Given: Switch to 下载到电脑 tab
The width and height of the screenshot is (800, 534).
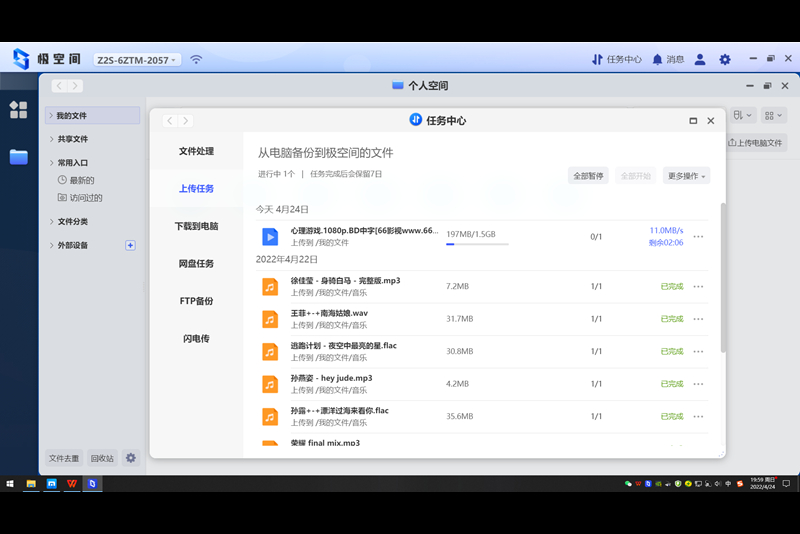Looking at the screenshot, I should pos(196,226).
